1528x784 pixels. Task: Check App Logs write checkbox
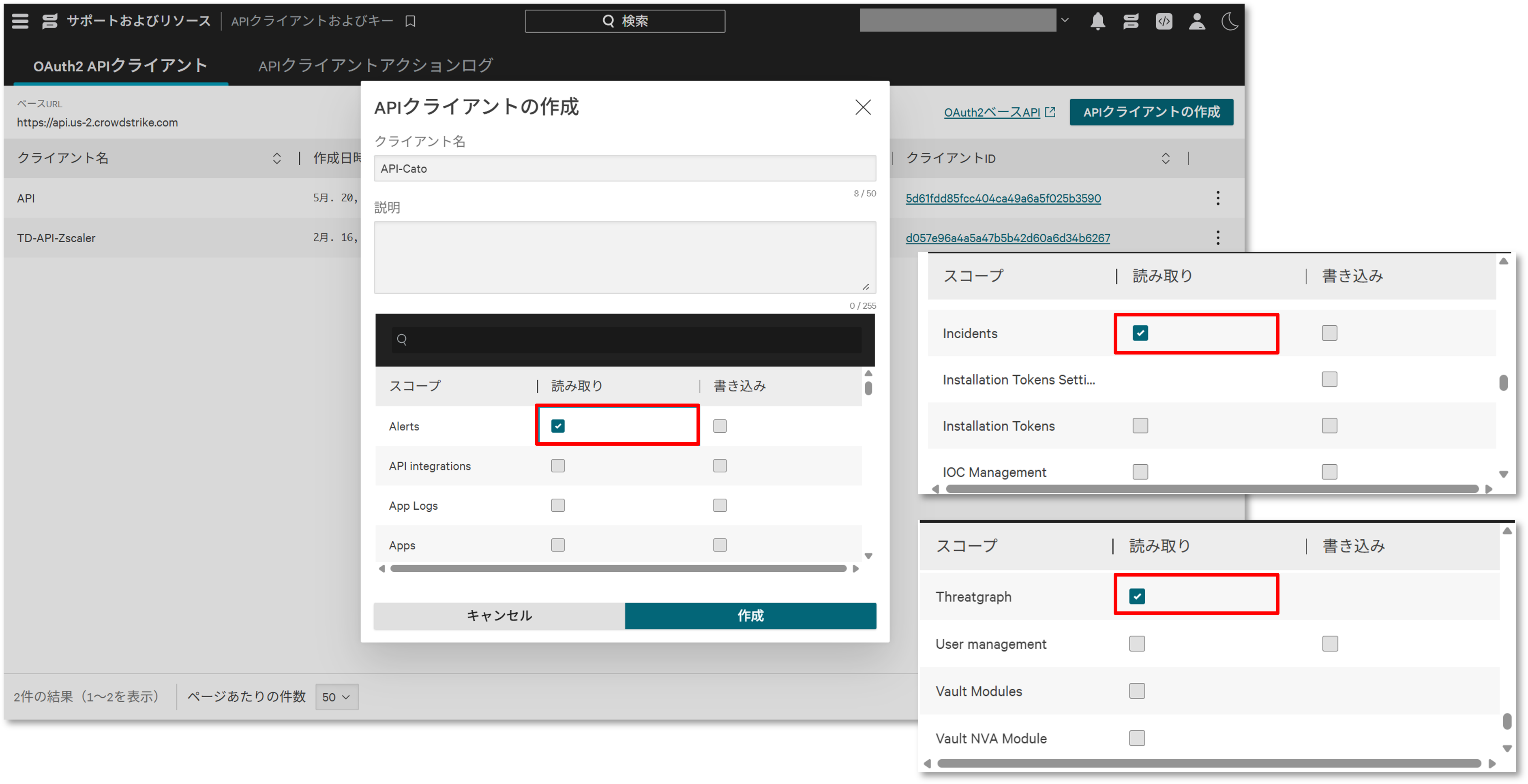pos(720,506)
